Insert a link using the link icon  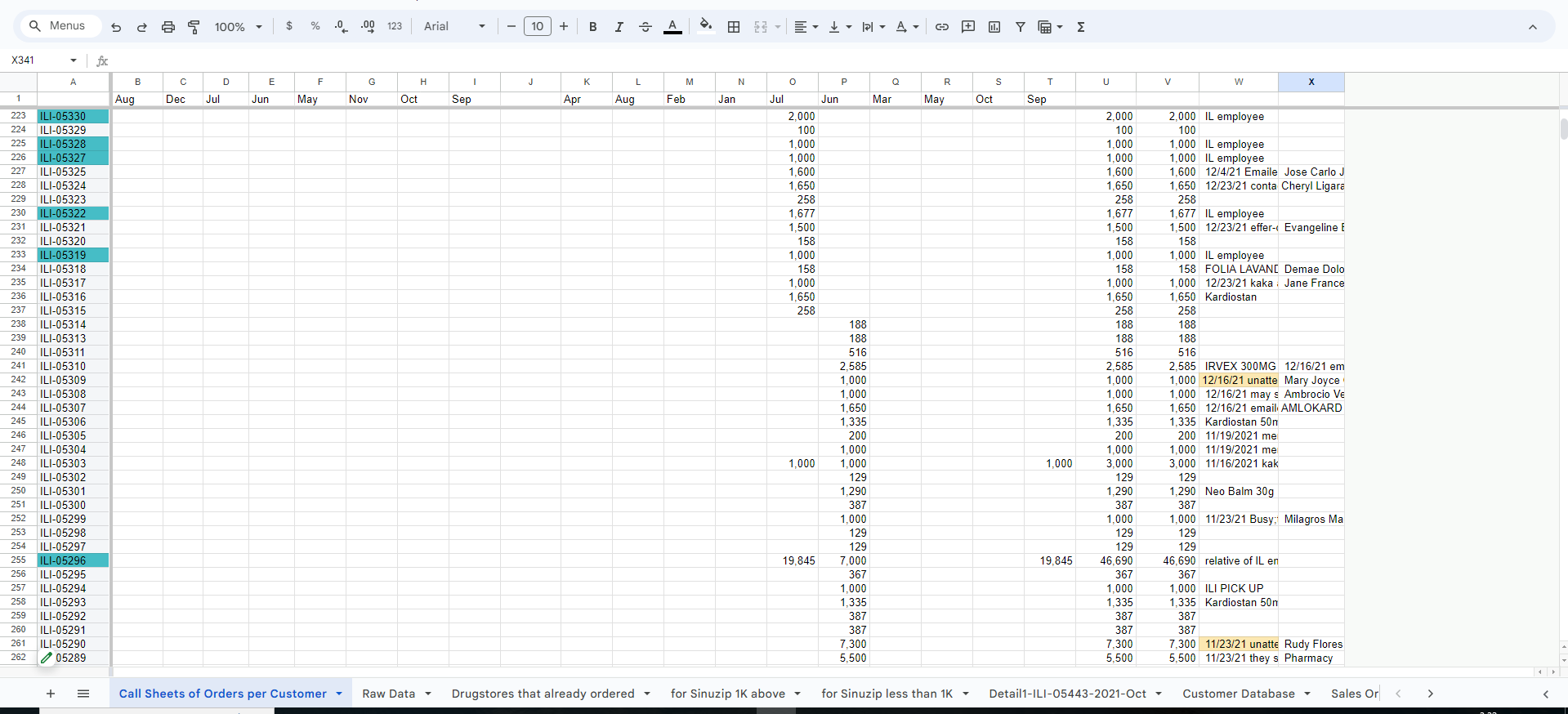point(942,27)
